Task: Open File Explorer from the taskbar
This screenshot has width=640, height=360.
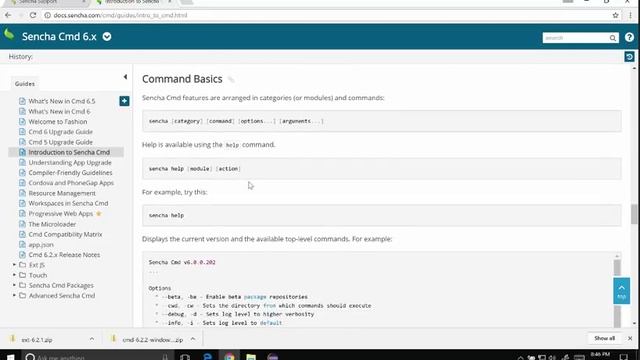Action: point(251,357)
